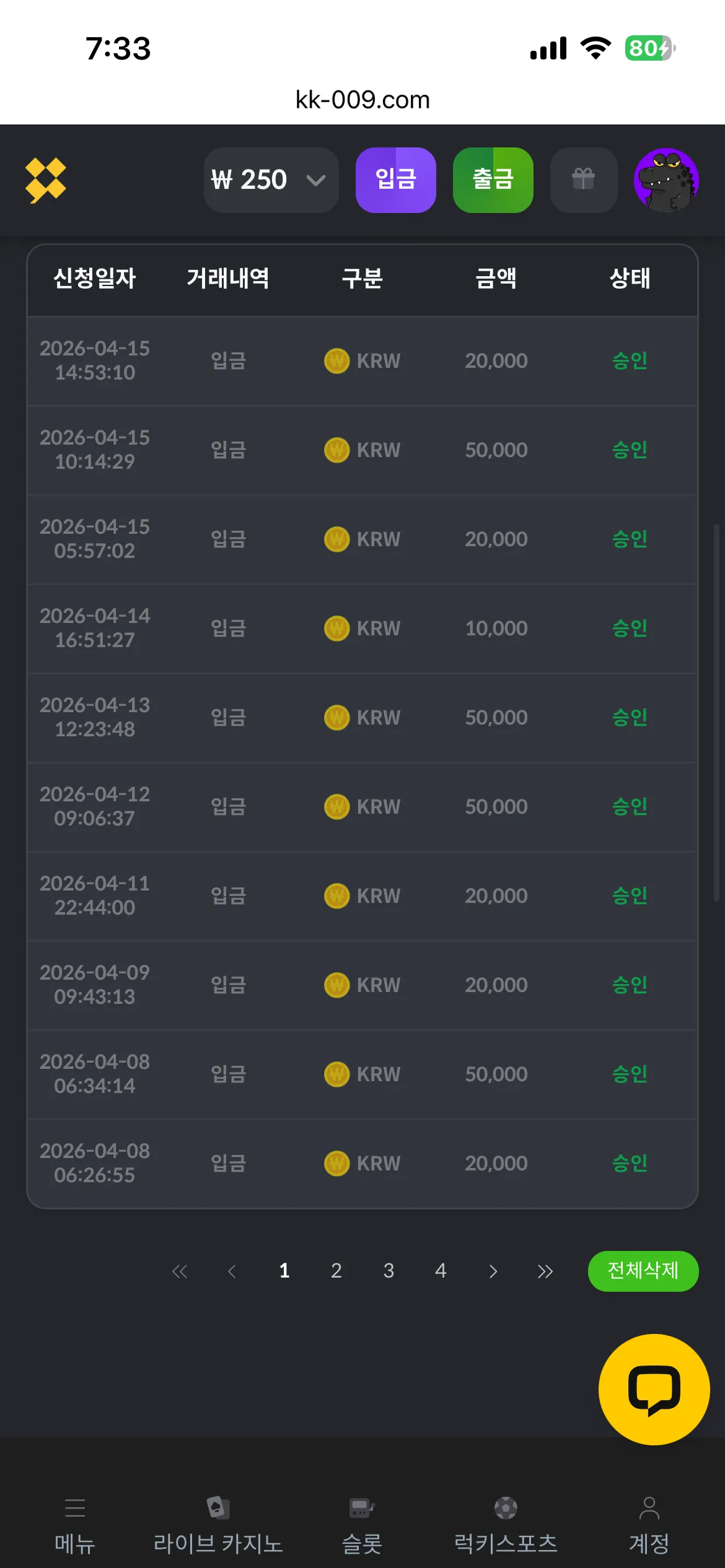This screenshot has width=725, height=1568.
Task: Open the yellow chat support bubble
Action: point(654,1389)
